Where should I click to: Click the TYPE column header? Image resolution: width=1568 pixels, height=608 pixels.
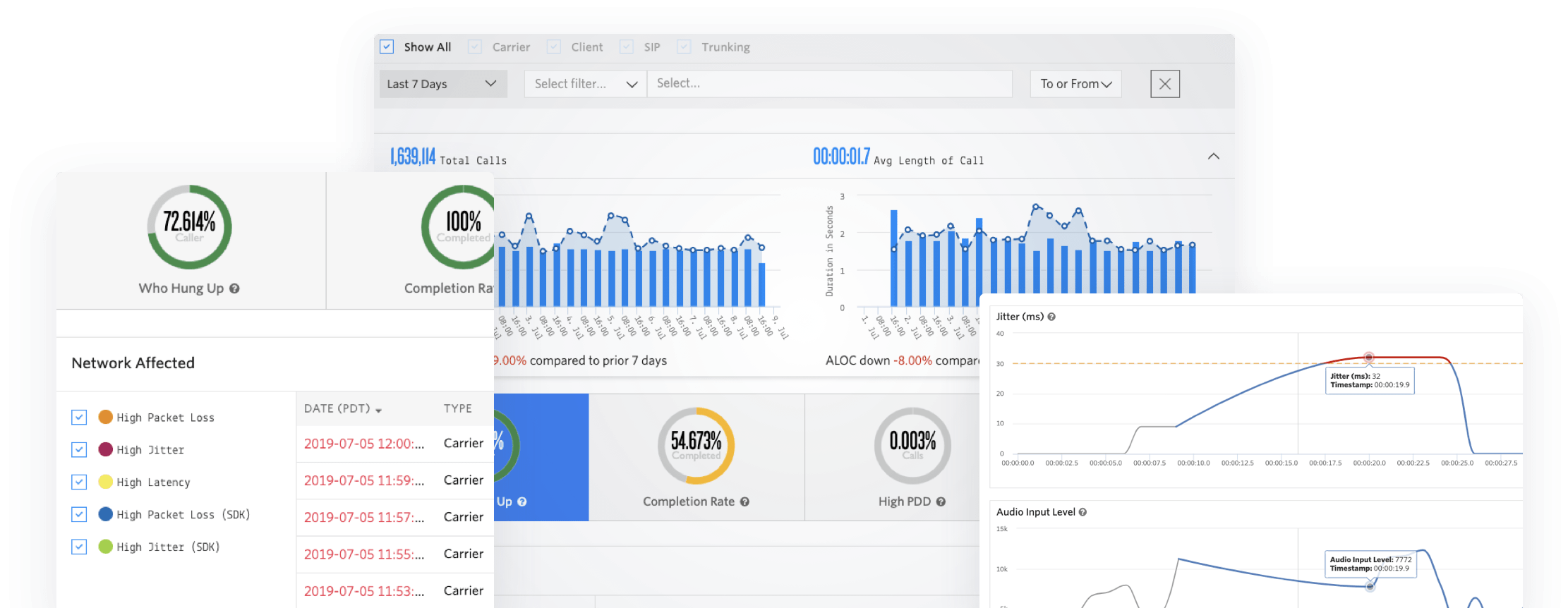click(x=458, y=408)
